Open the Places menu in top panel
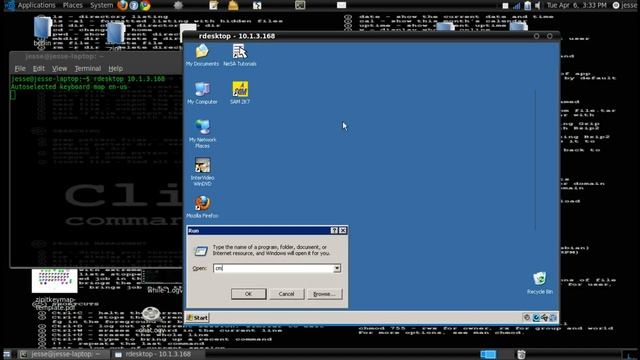 73,5
